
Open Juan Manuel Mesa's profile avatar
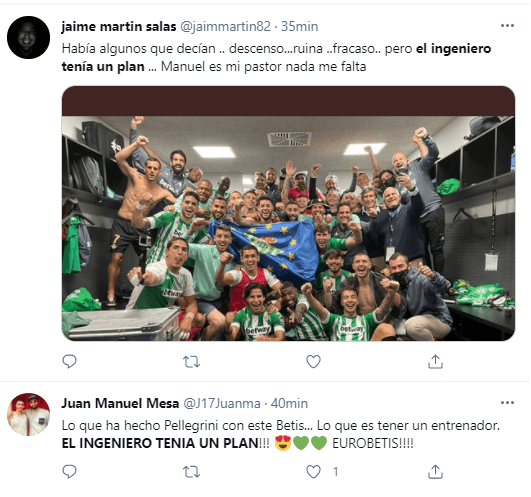(28, 414)
